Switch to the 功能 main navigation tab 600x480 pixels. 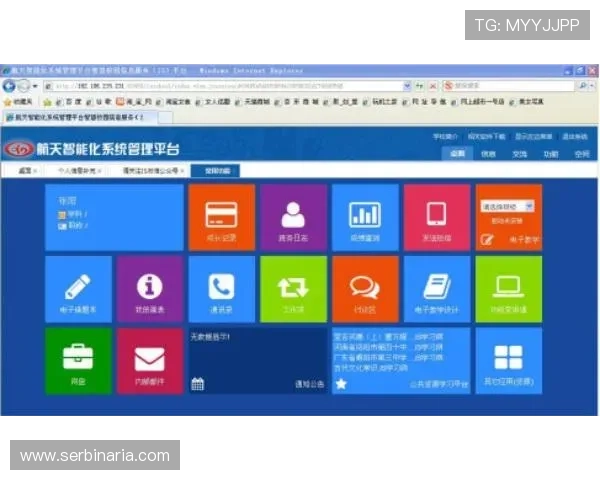point(551,154)
